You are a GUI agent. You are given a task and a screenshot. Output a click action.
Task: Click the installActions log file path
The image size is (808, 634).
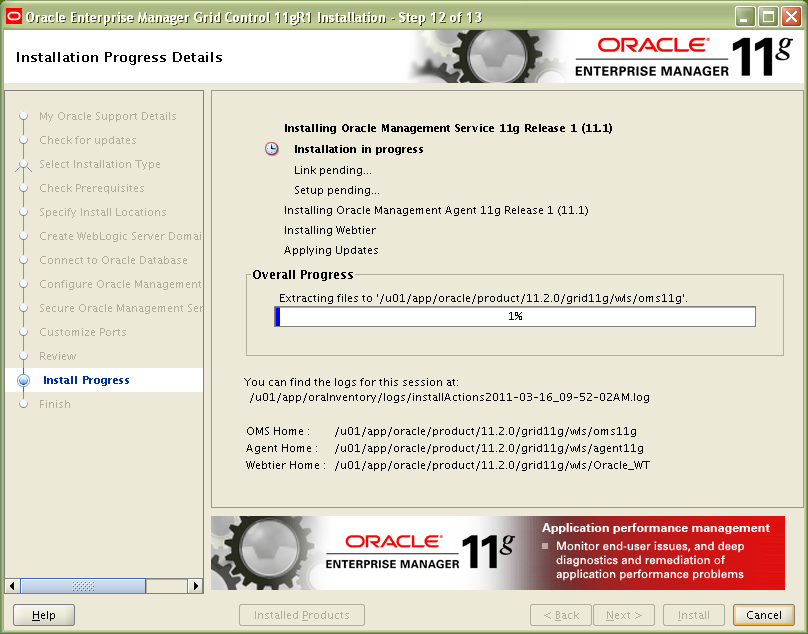449,397
